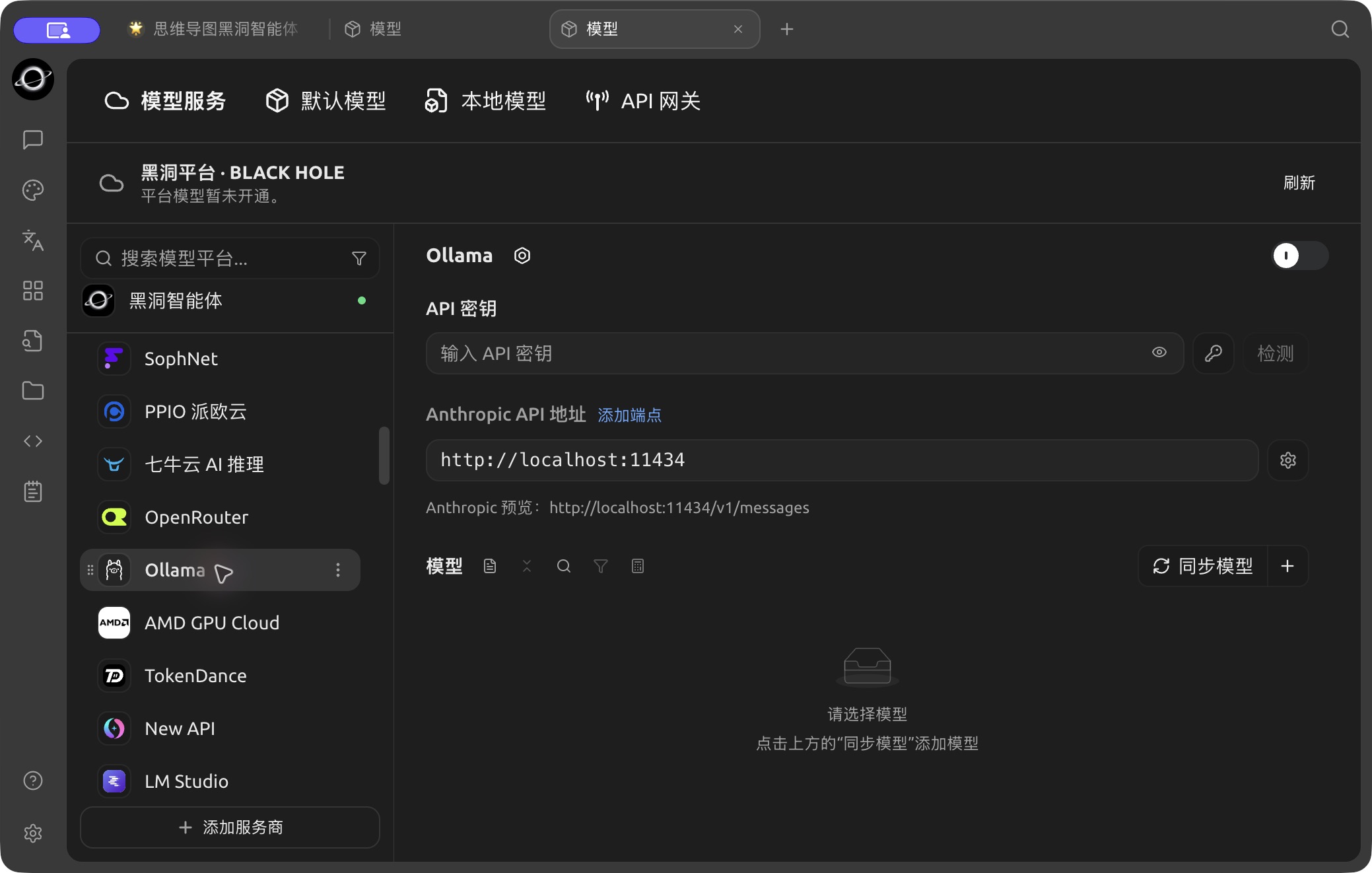Viewport: 1372px width, 873px height.
Task: Open the help question mark icon
Action: click(33, 781)
